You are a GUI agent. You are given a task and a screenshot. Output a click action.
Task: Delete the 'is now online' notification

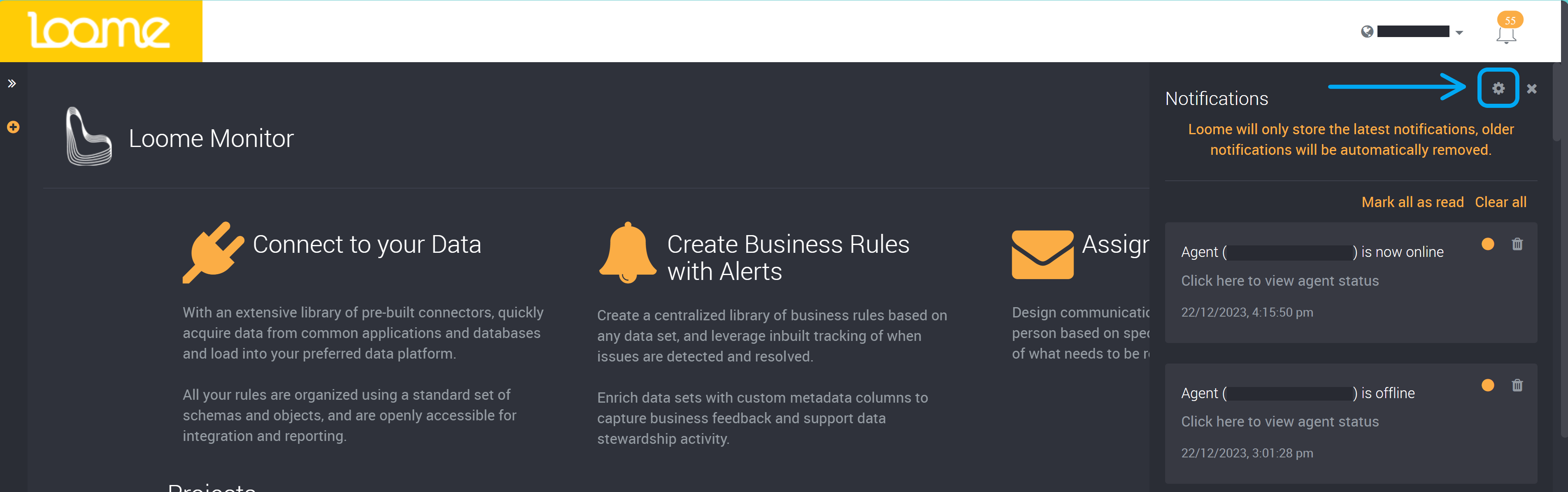(1517, 244)
